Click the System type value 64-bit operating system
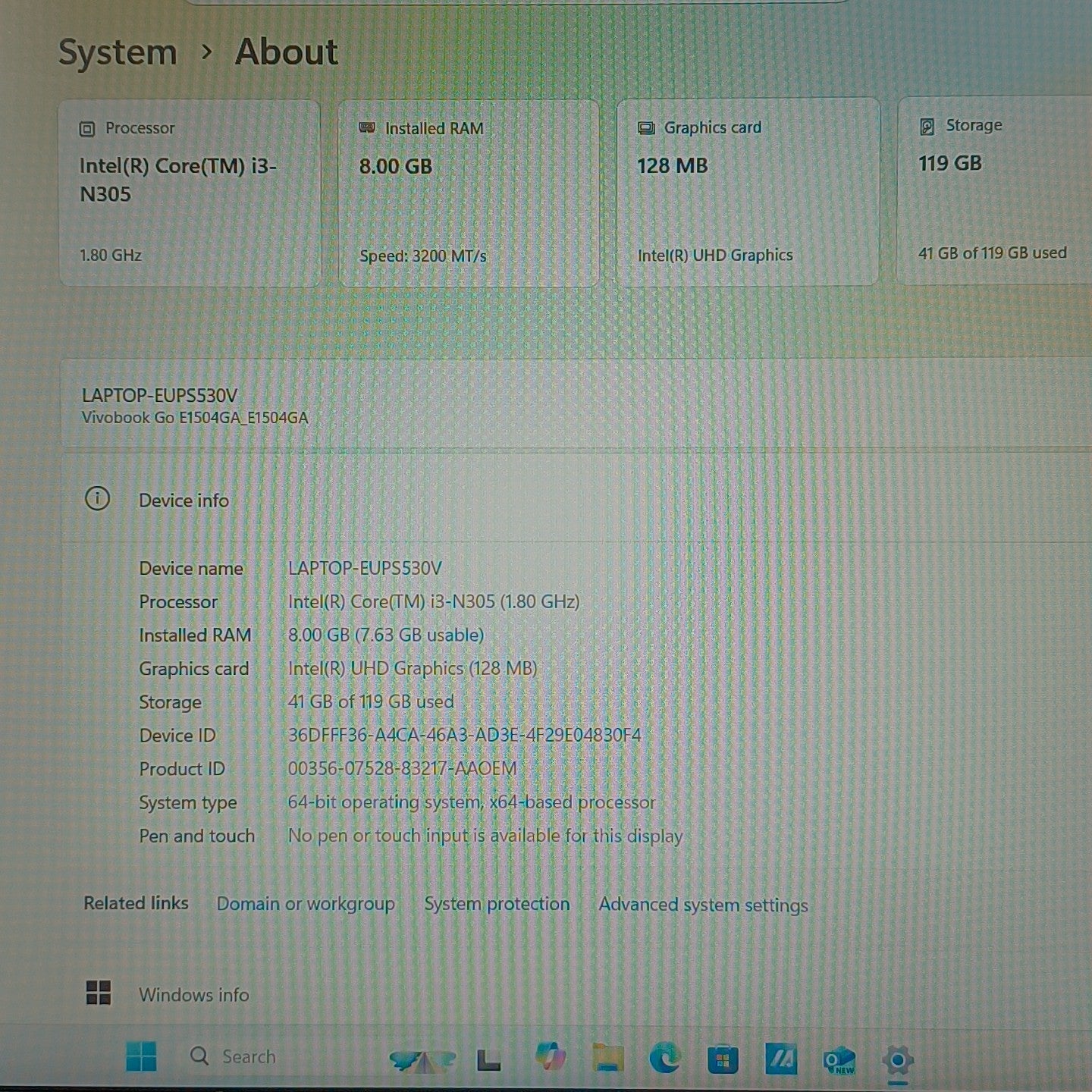This screenshot has width=1092, height=1092. [x=471, y=802]
